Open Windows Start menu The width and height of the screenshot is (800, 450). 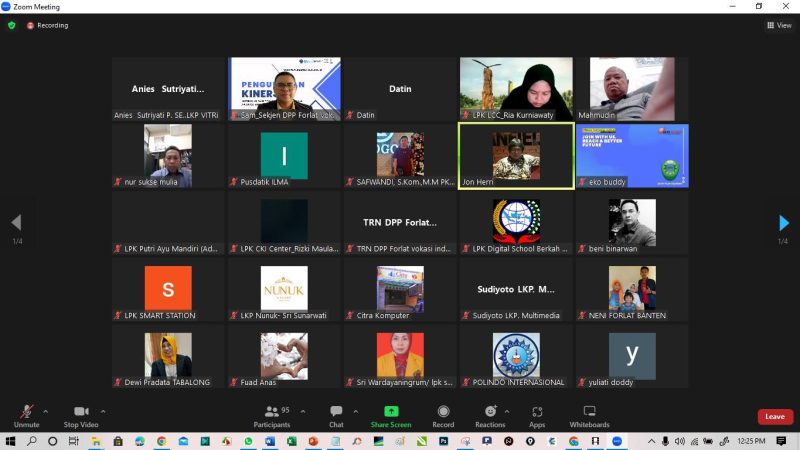click(x=11, y=441)
